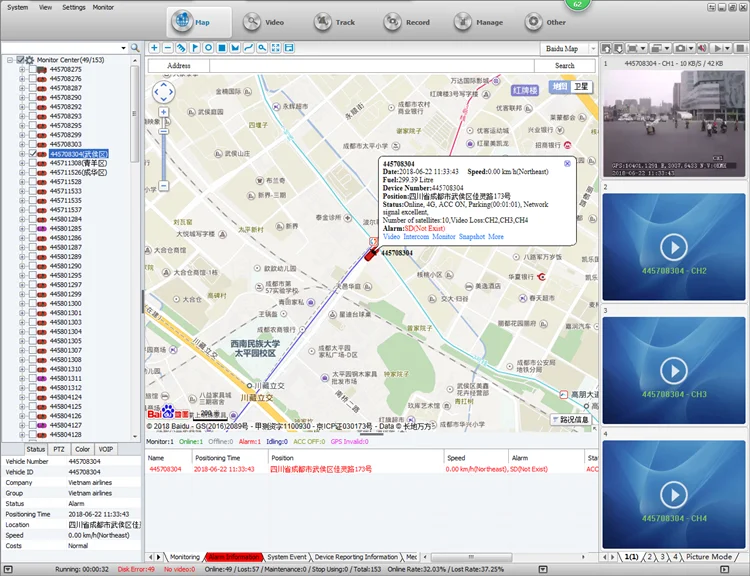Uncheck vehicle 445708304 in device tree

pyautogui.click(x=31, y=154)
